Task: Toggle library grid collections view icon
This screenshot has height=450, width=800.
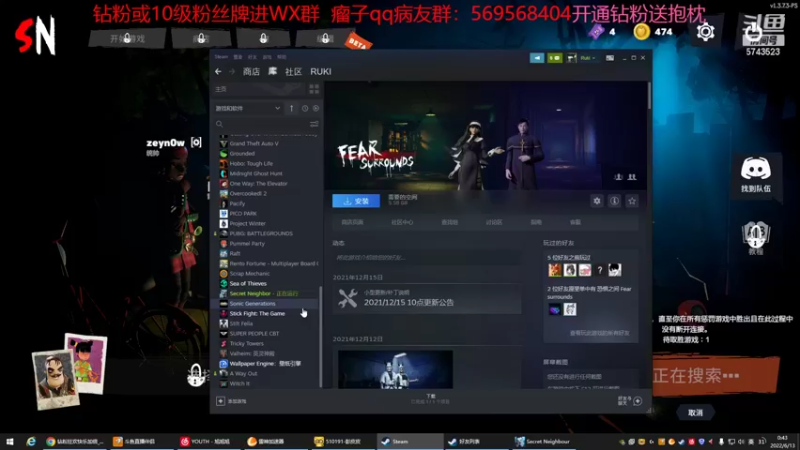Action: (x=314, y=89)
